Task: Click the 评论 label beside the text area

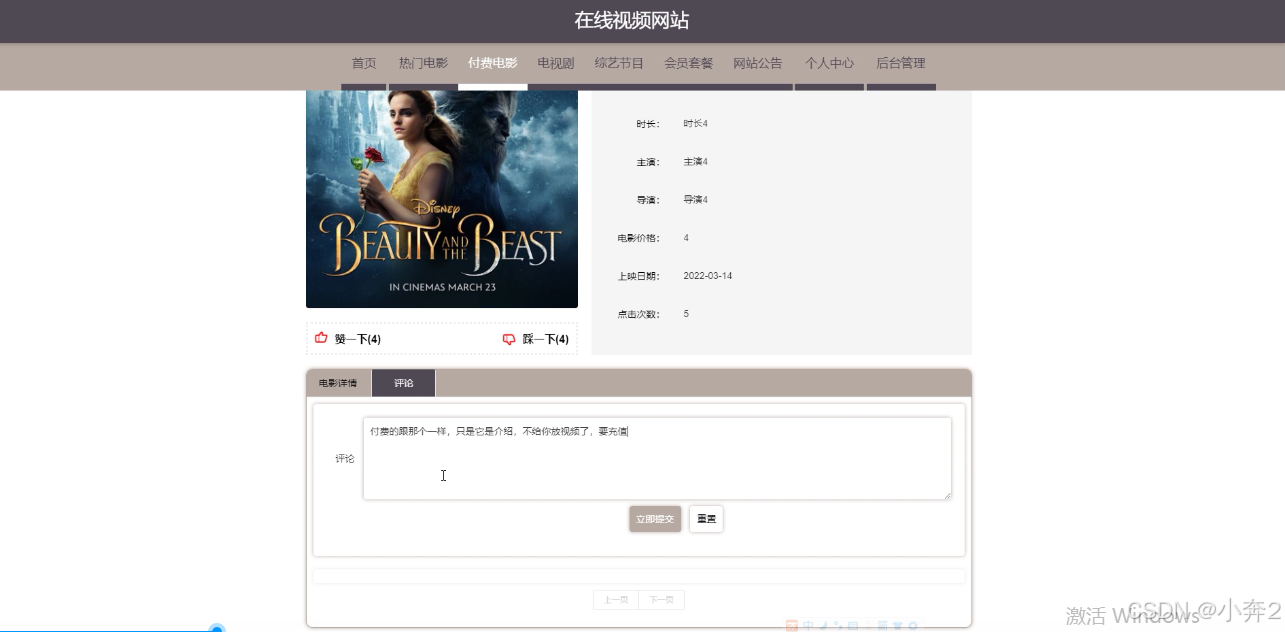Action: coord(345,459)
